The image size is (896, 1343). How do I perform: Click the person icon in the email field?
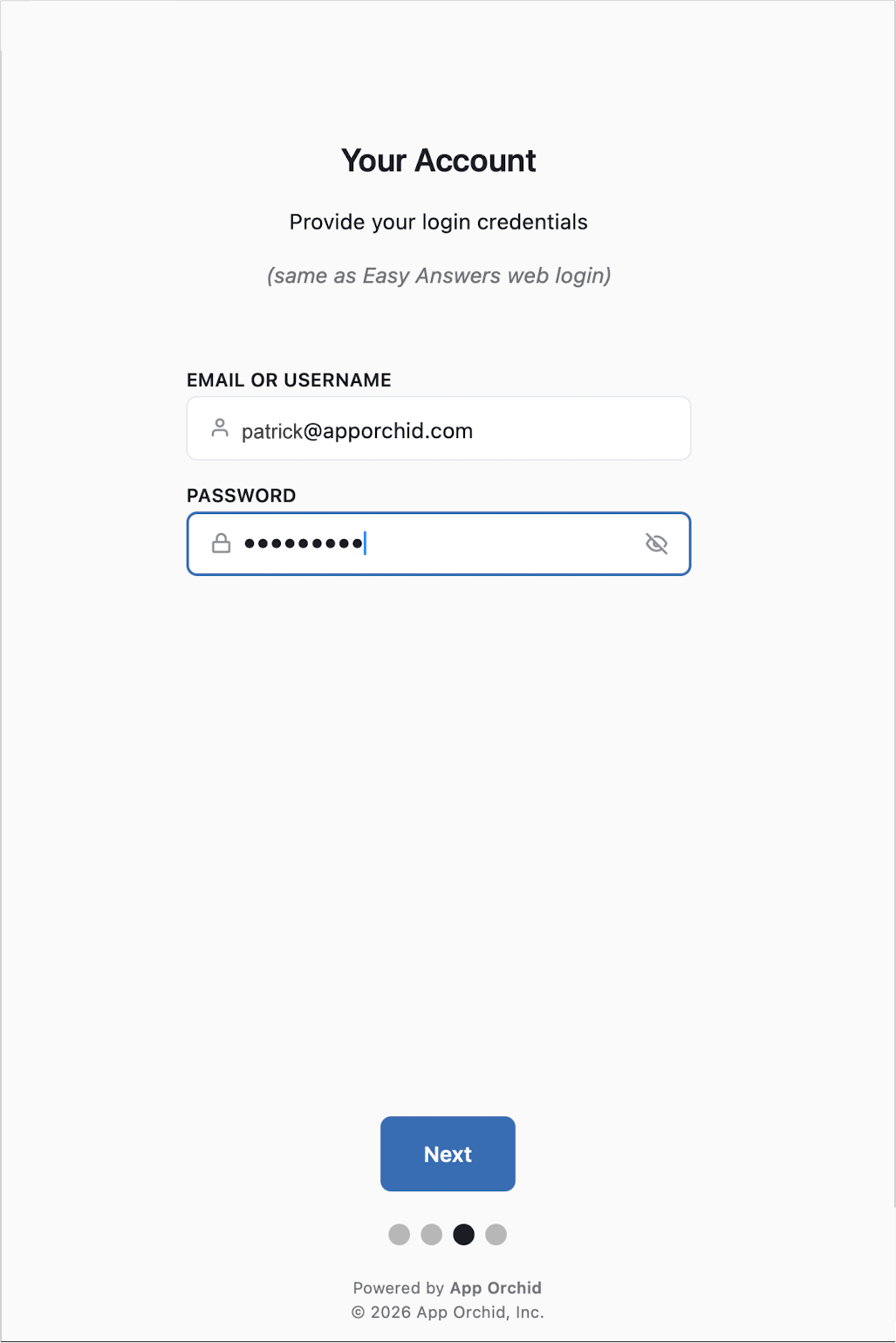pyautogui.click(x=220, y=428)
